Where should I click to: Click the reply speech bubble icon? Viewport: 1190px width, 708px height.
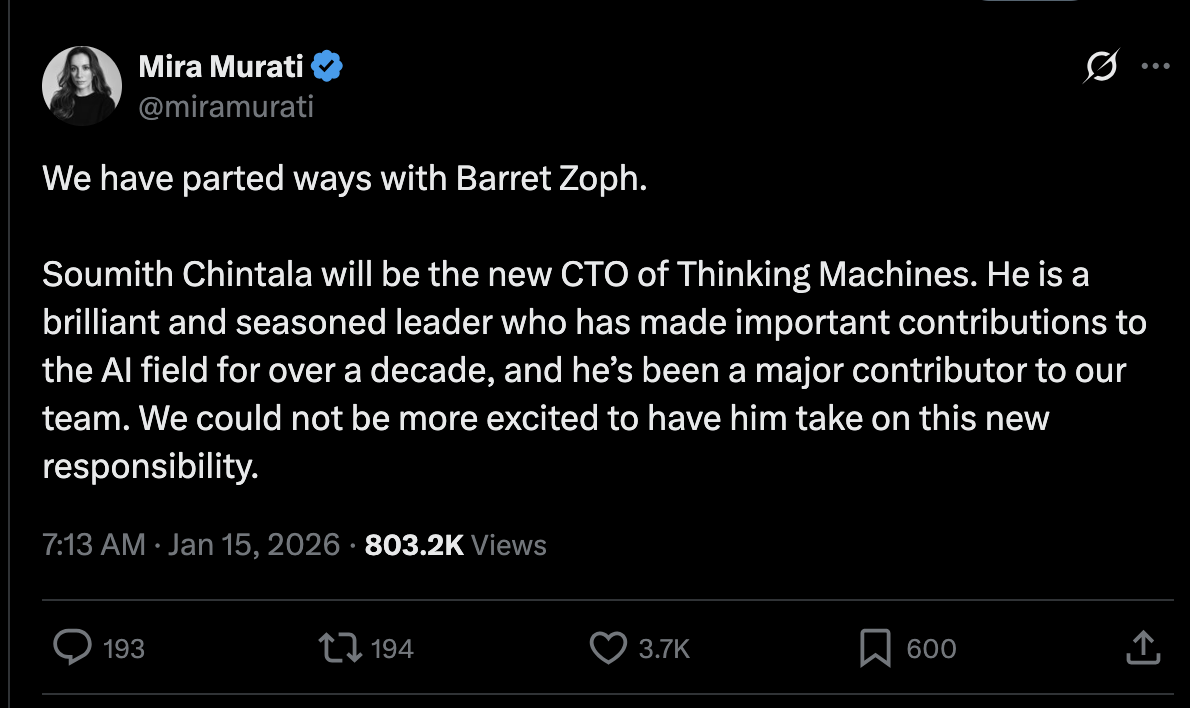(73, 648)
